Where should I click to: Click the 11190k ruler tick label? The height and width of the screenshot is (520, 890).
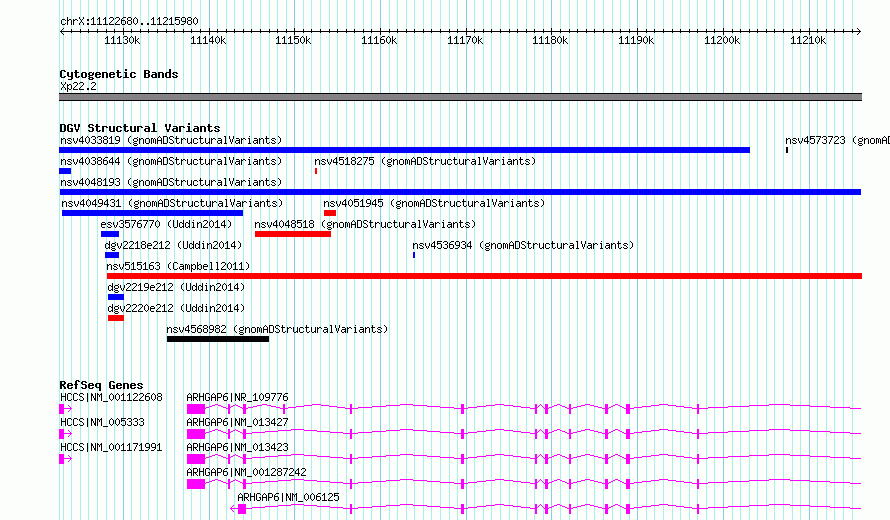click(636, 40)
